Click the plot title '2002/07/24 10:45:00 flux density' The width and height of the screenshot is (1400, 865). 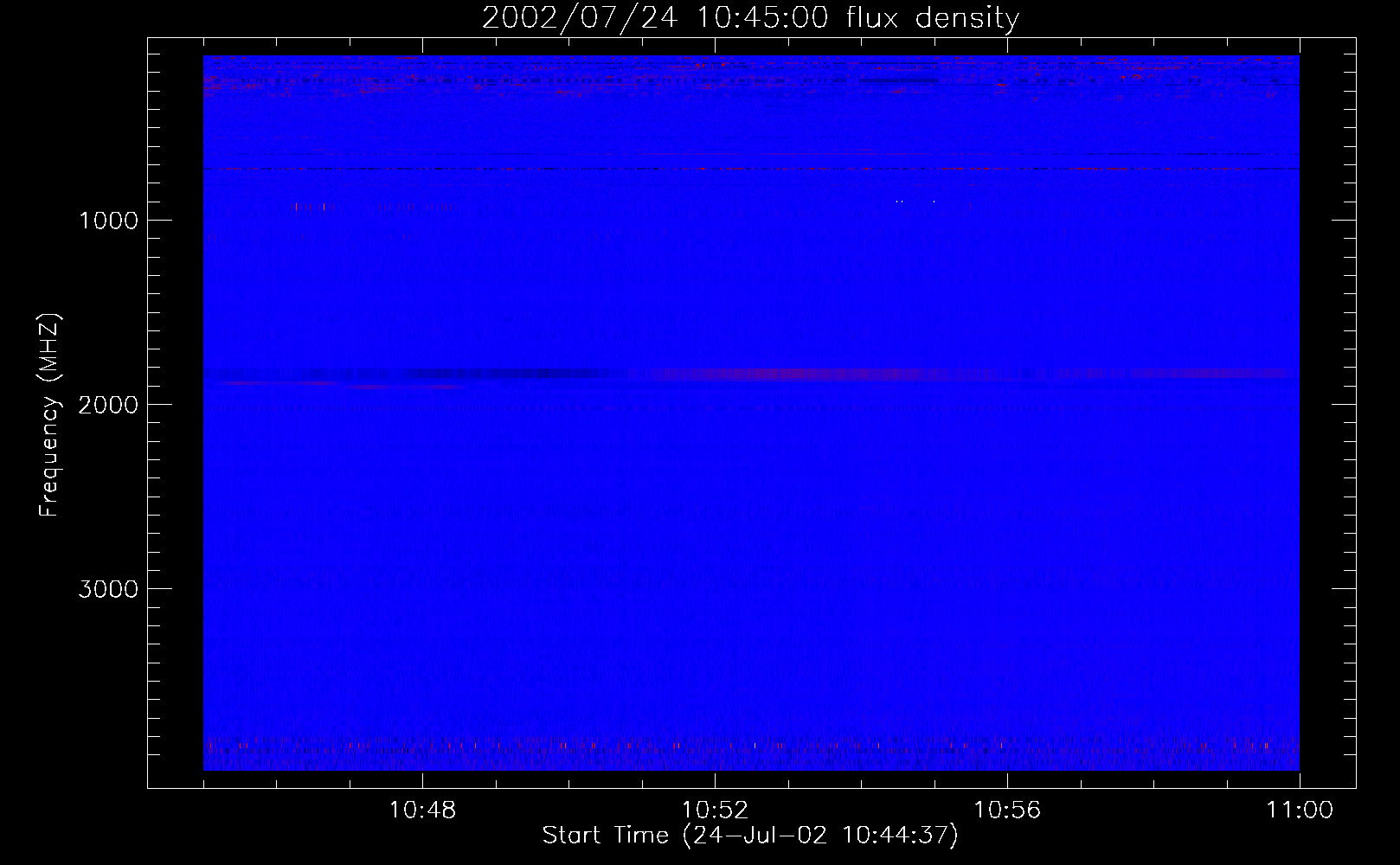point(750,18)
